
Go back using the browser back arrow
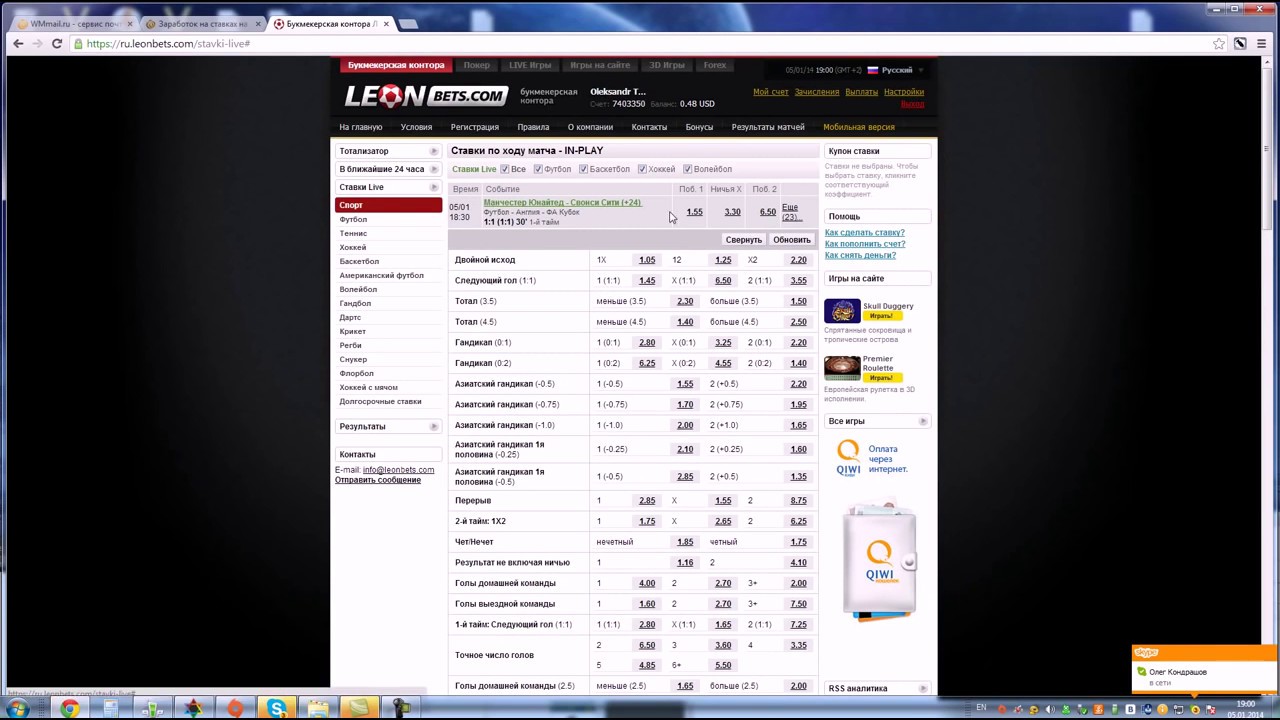[18, 43]
